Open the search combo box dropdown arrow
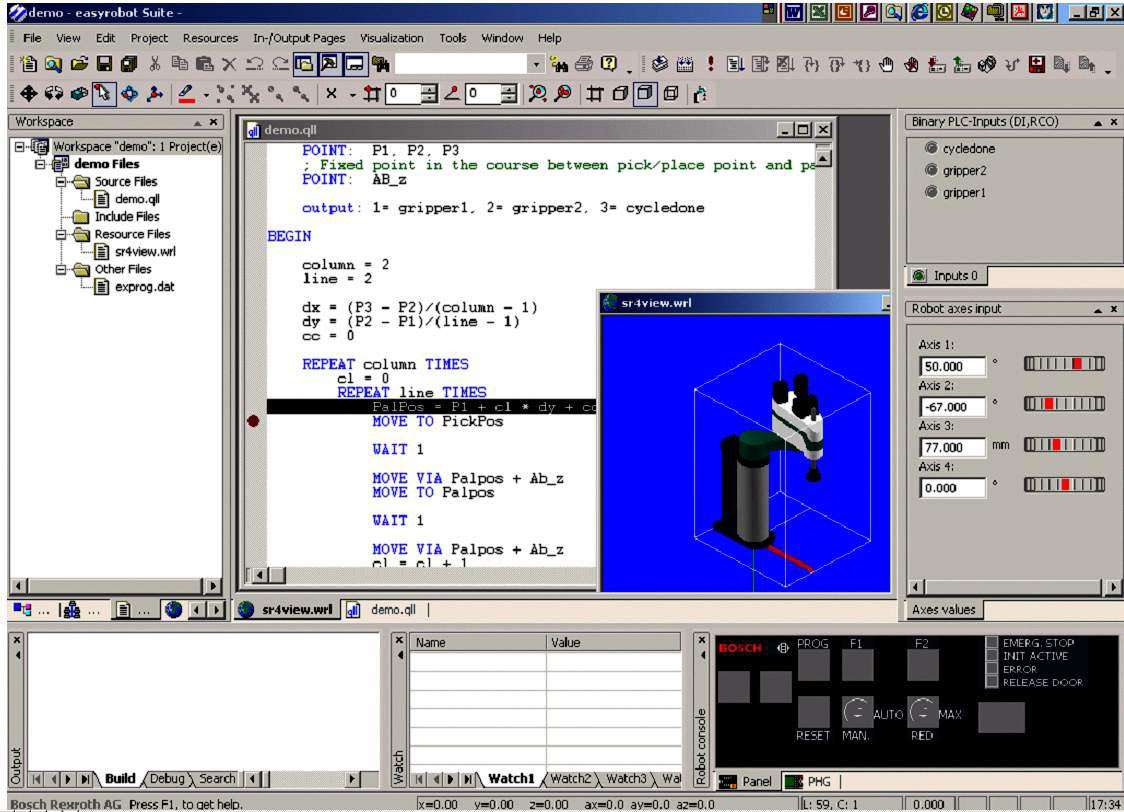The width and height of the screenshot is (1124, 812). pos(535,65)
